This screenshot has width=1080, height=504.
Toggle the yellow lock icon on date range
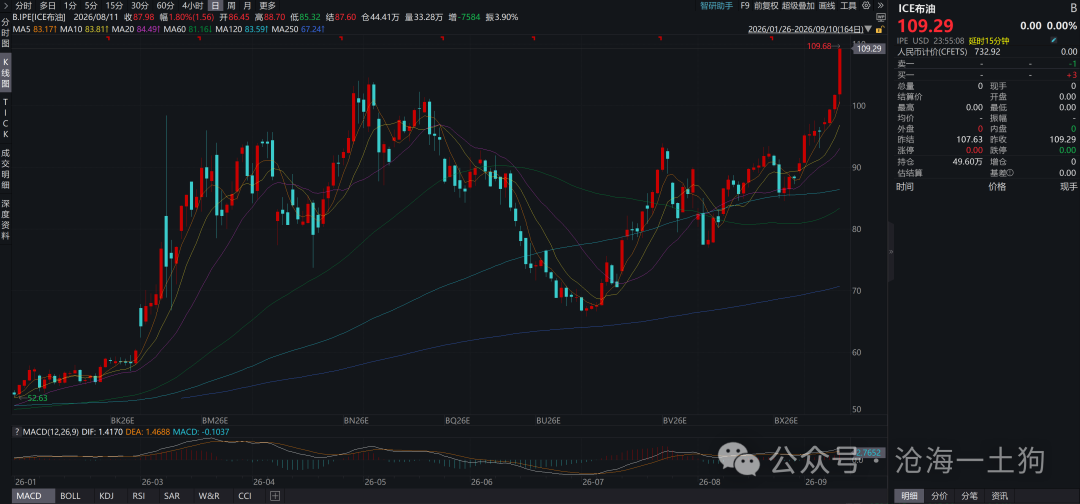[878, 30]
